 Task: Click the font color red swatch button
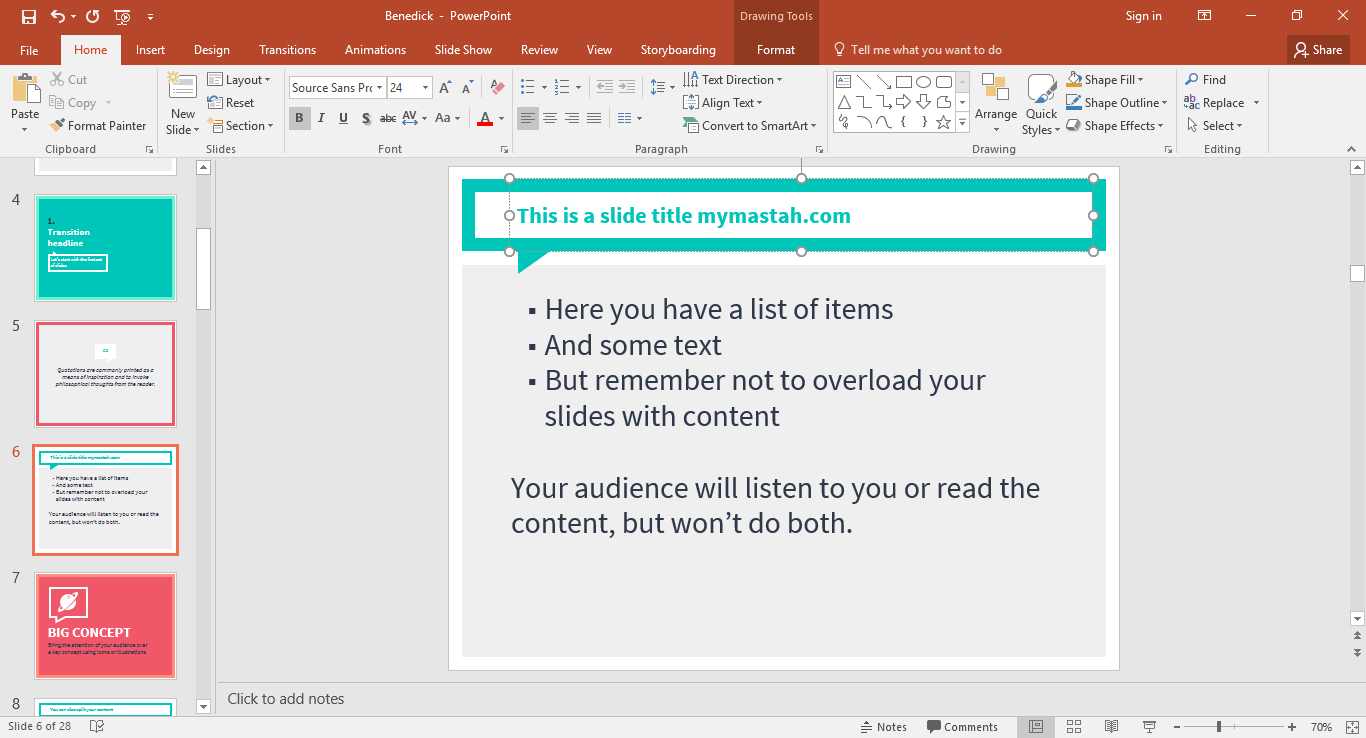[485, 118]
